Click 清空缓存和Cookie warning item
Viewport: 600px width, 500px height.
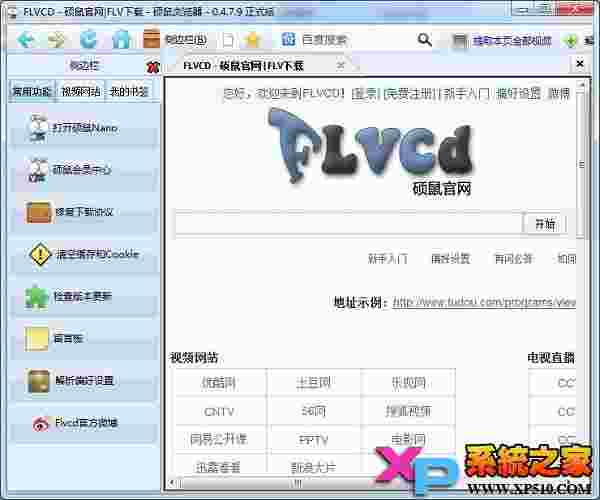pos(84,254)
